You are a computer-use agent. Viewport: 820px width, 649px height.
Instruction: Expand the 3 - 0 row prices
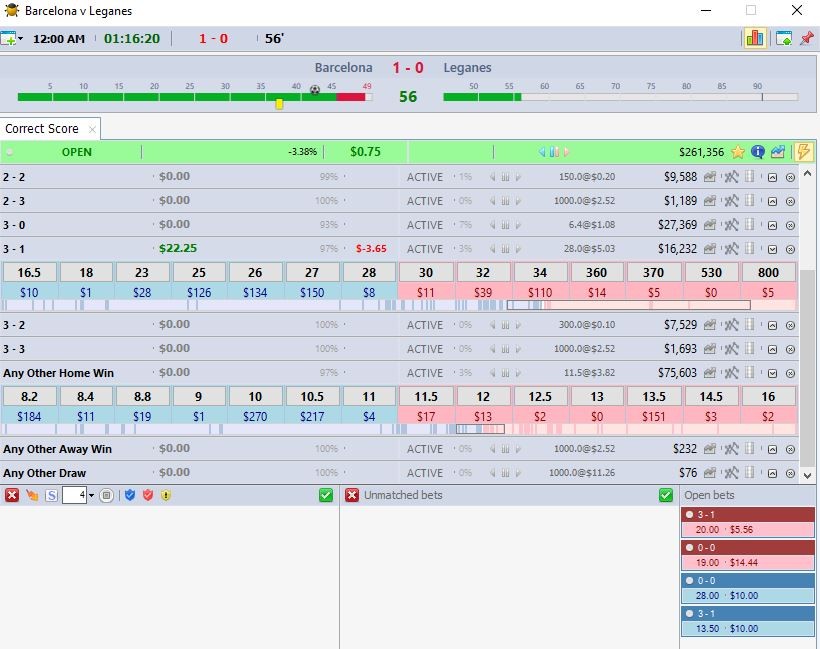(772, 226)
